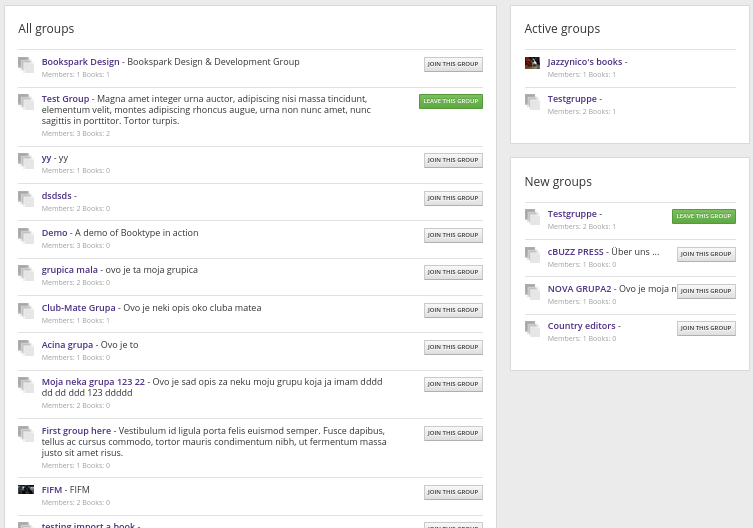Join the FIFM group
The image size is (753, 528).
point(453,492)
